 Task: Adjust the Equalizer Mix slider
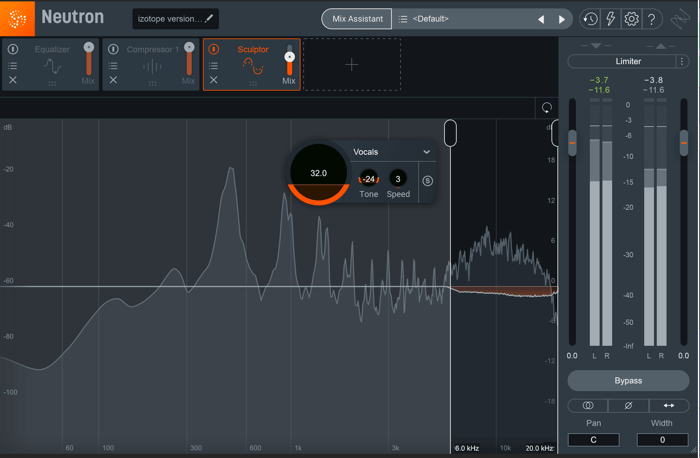[89, 58]
